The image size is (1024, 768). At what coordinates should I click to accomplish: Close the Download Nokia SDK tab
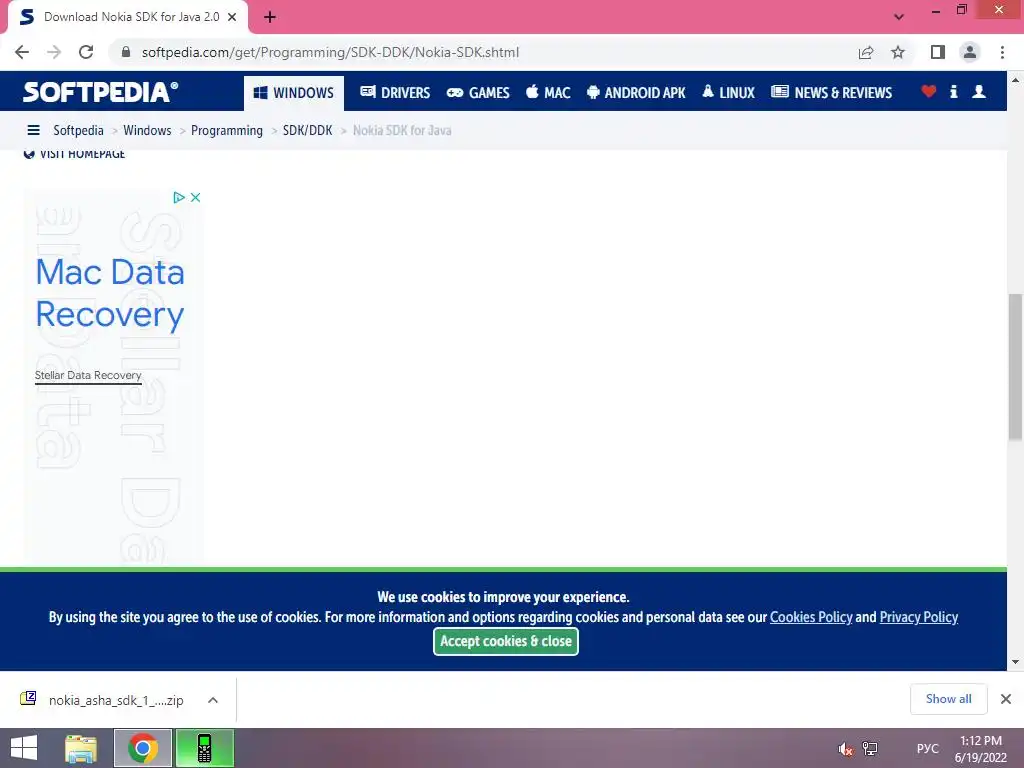tap(232, 17)
